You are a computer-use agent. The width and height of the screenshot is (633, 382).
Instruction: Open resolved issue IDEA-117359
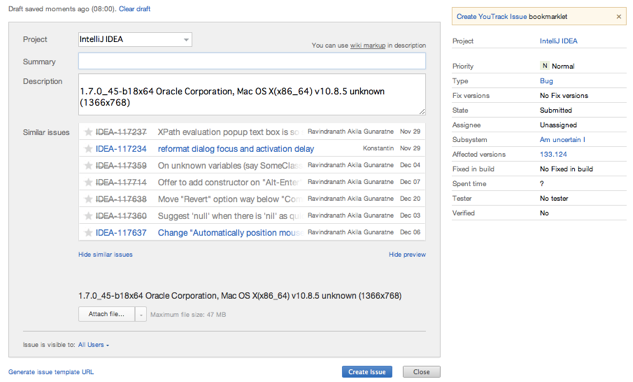121,166
